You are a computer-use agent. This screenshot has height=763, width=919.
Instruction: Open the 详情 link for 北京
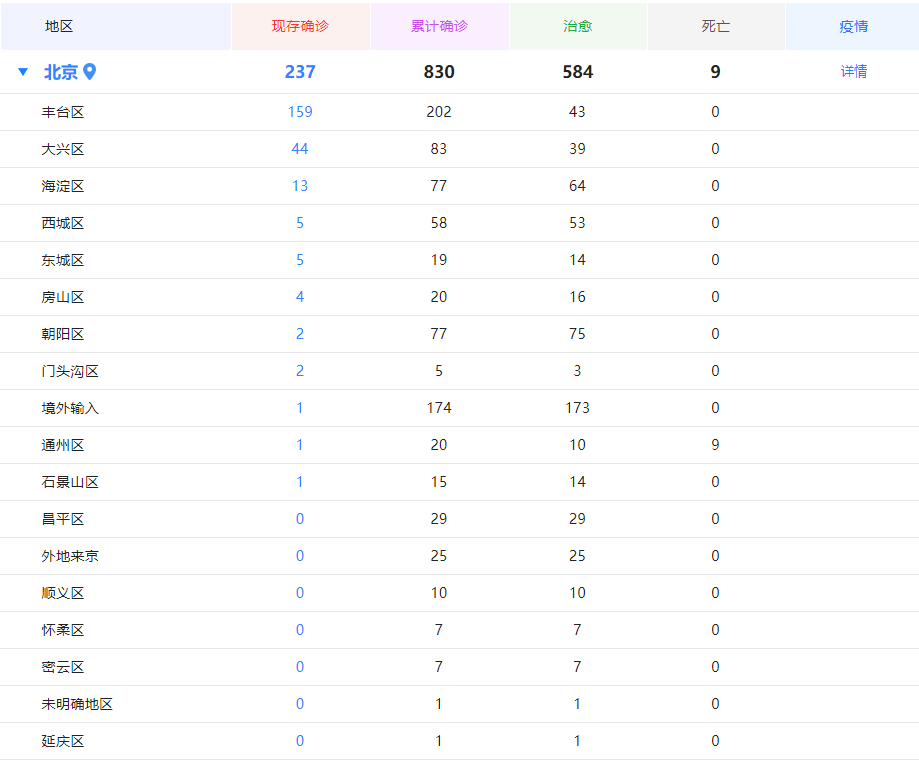tap(853, 72)
